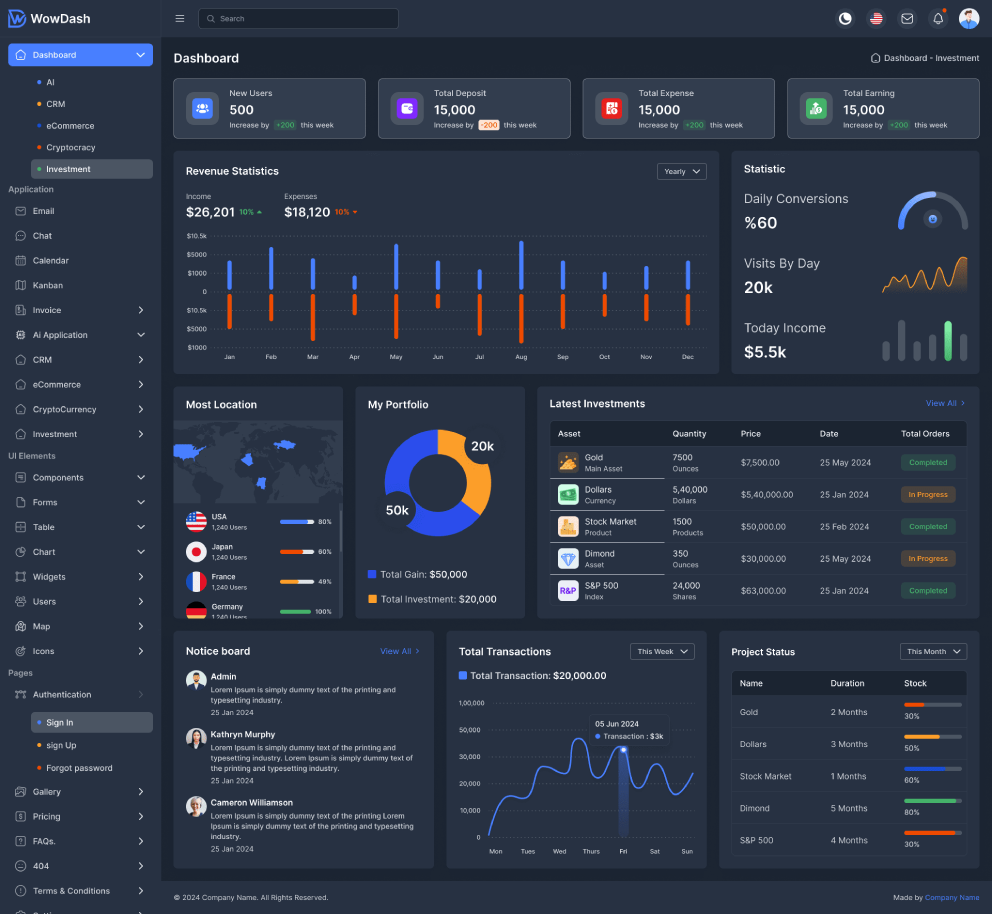Image resolution: width=992 pixels, height=914 pixels.
Task: Open the This Week transactions dropdown
Action: [x=662, y=652]
